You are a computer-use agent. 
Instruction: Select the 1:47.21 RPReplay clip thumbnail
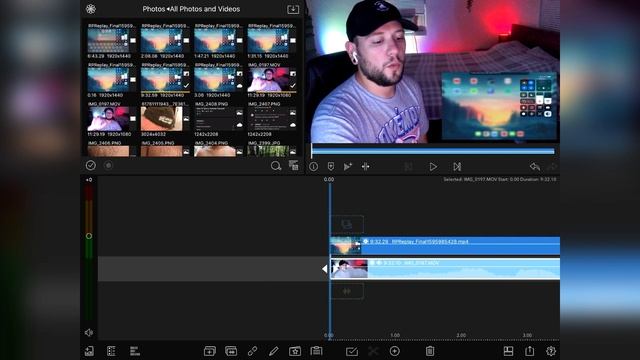(x=215, y=40)
